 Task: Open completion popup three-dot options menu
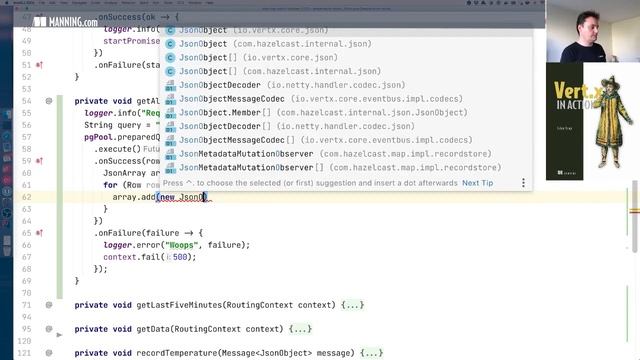pyautogui.click(x=523, y=183)
